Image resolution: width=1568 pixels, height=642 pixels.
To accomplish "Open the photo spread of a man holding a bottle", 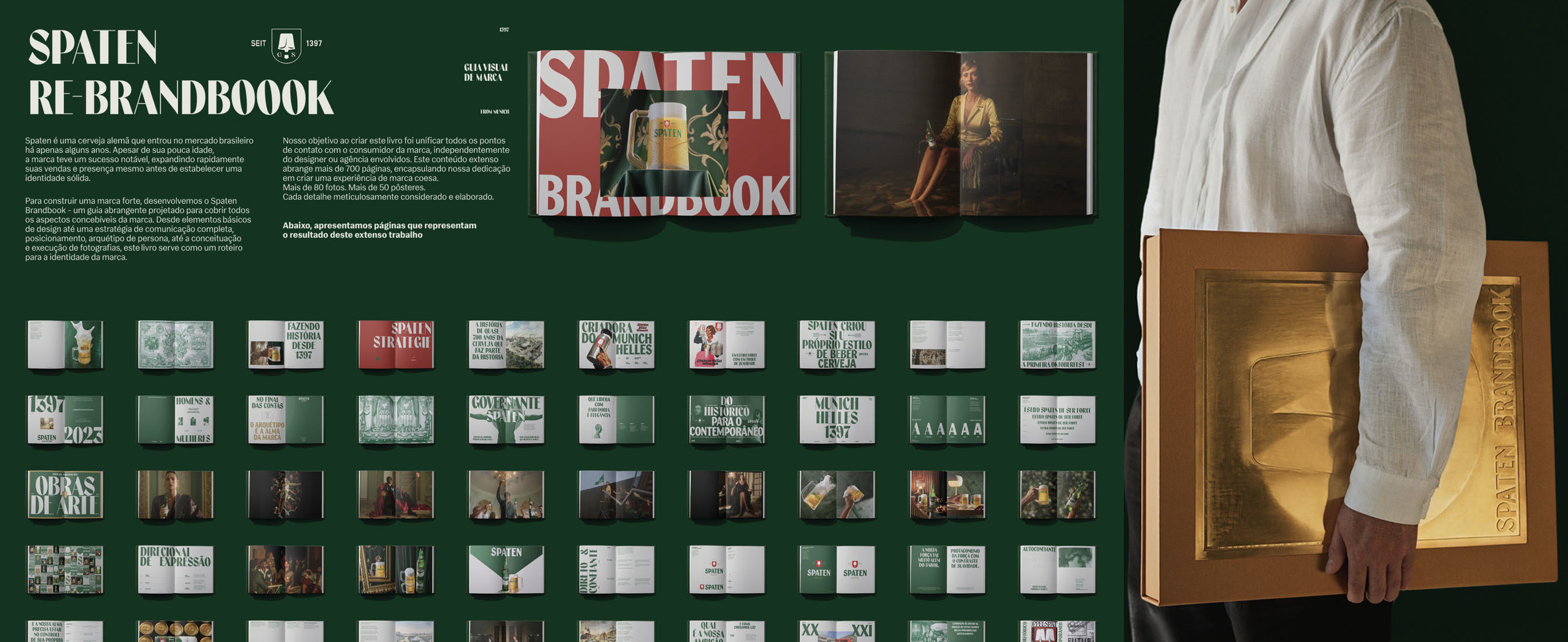I will pos(176,495).
